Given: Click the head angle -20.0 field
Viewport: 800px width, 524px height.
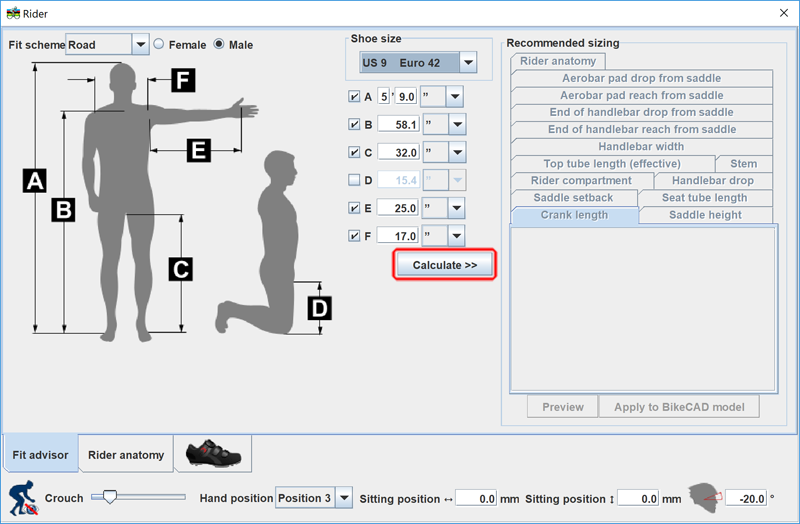Looking at the screenshot, I should (746, 498).
